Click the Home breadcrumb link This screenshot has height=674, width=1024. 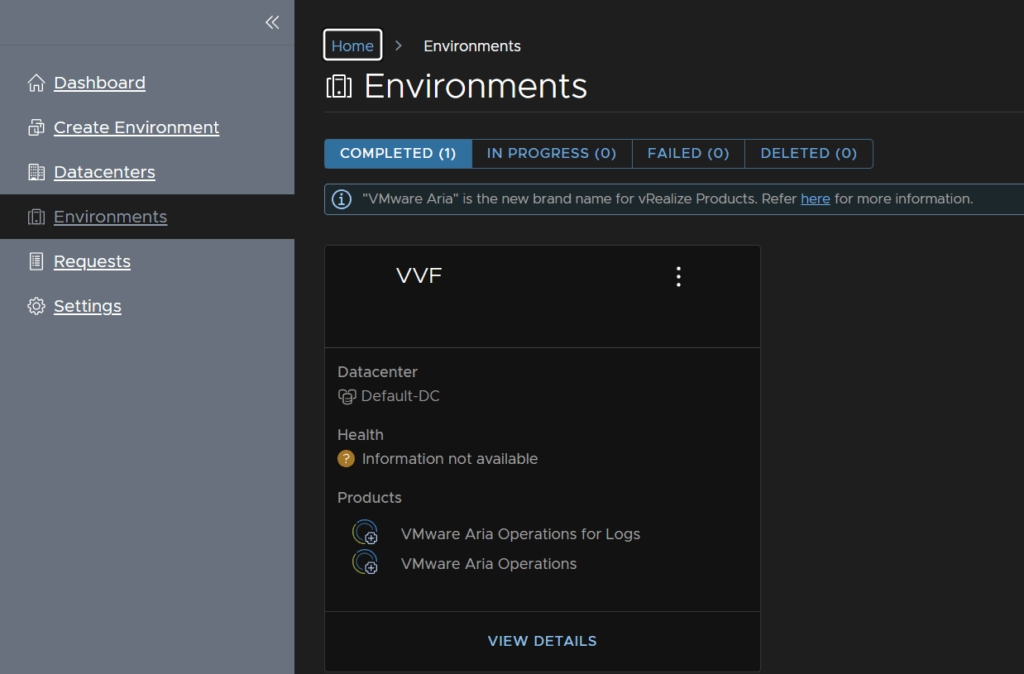[x=353, y=46]
